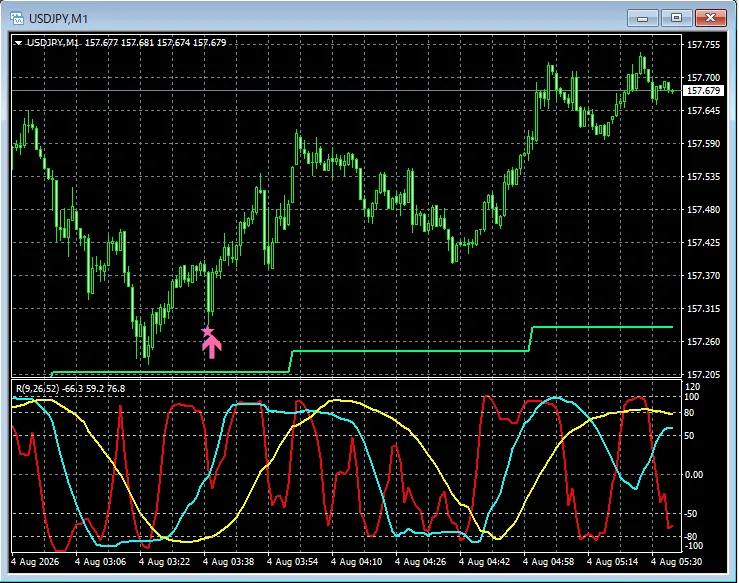
Task: Click the indicator scale value 120
Action: (x=692, y=387)
